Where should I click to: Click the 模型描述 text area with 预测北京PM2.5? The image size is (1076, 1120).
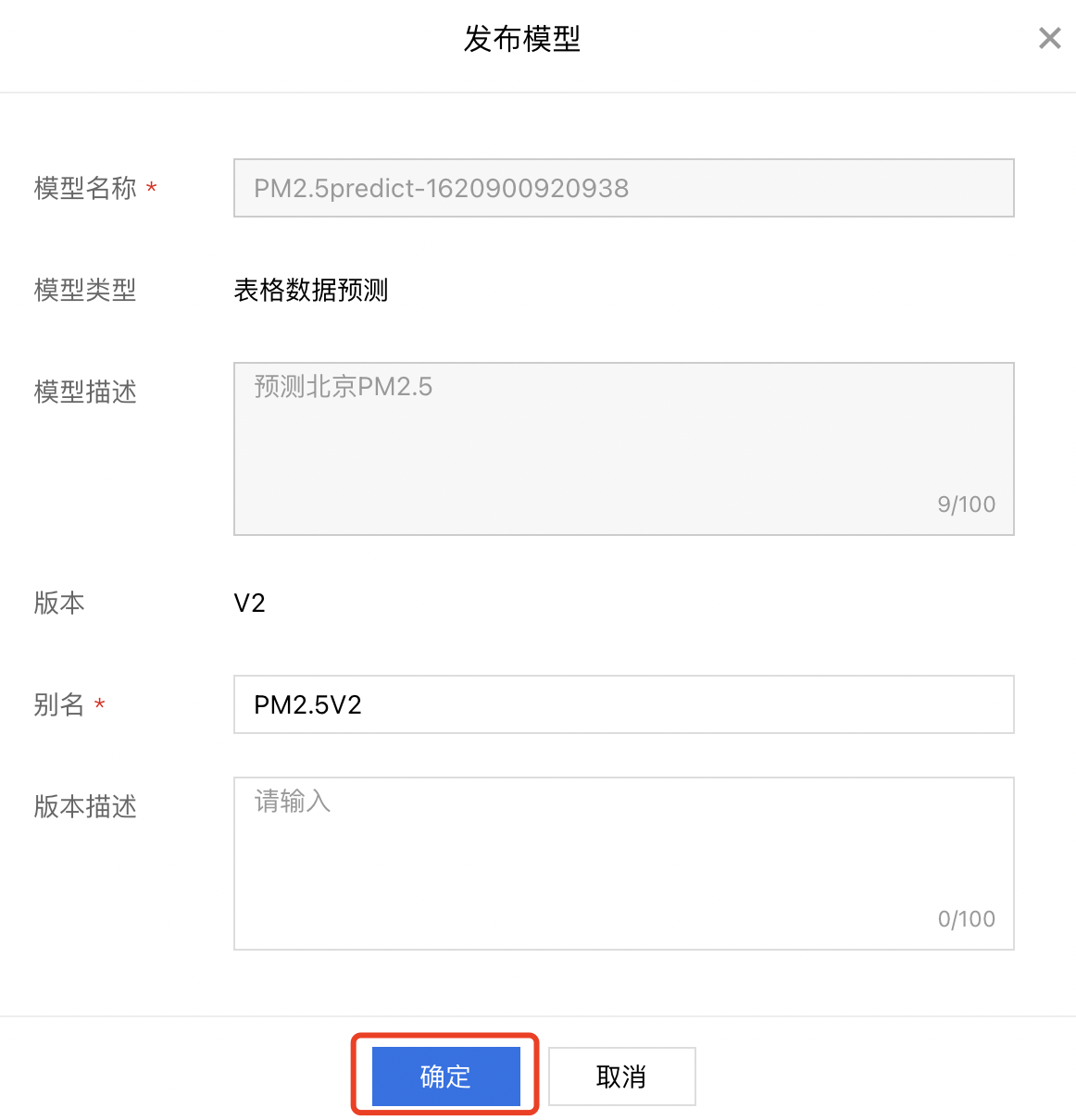coord(624,449)
